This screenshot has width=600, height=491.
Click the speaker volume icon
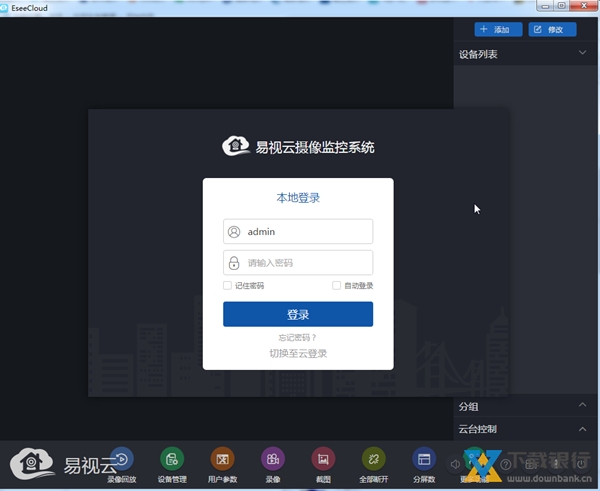point(455,464)
